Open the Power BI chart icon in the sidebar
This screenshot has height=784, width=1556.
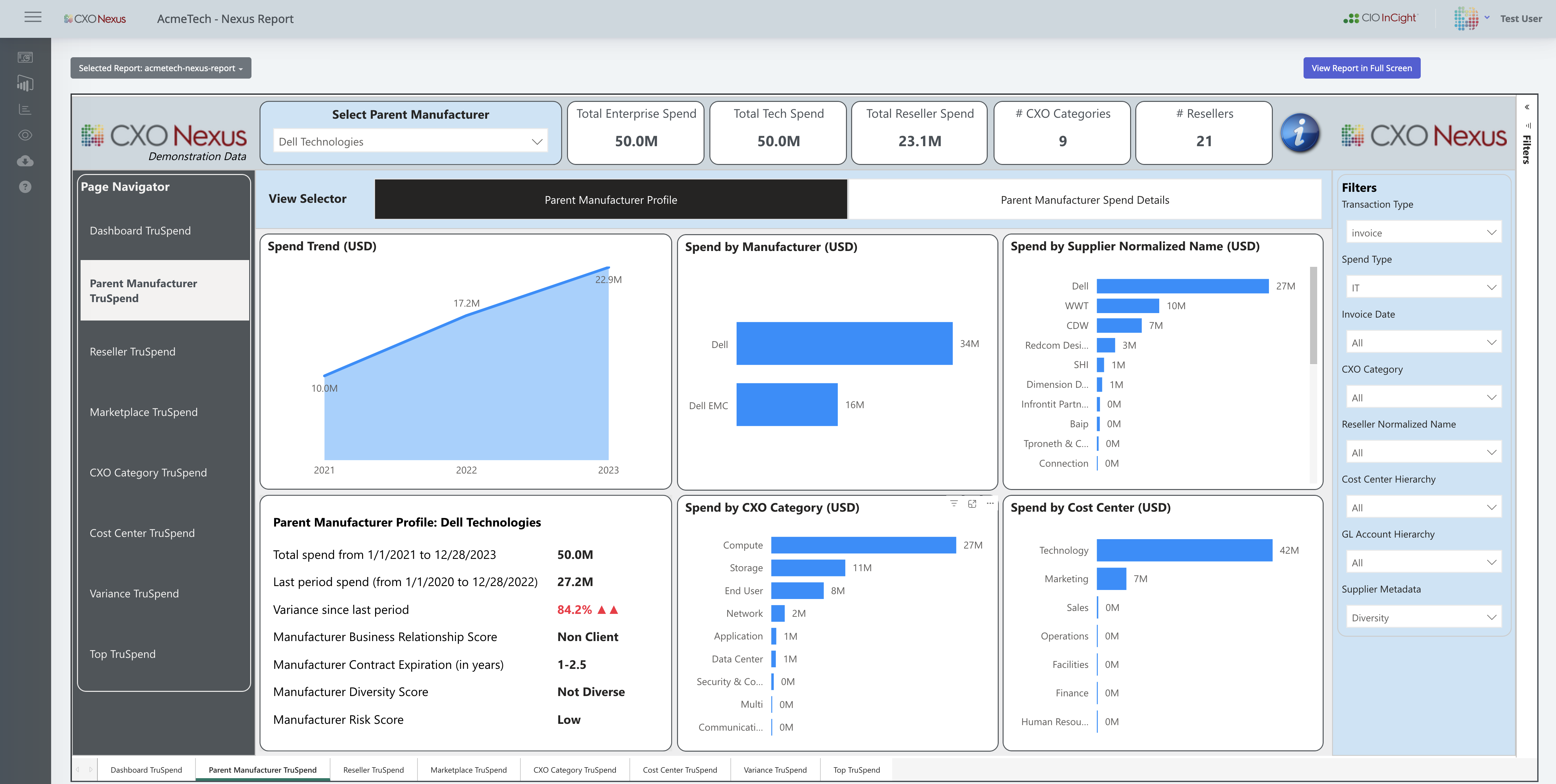click(x=25, y=83)
